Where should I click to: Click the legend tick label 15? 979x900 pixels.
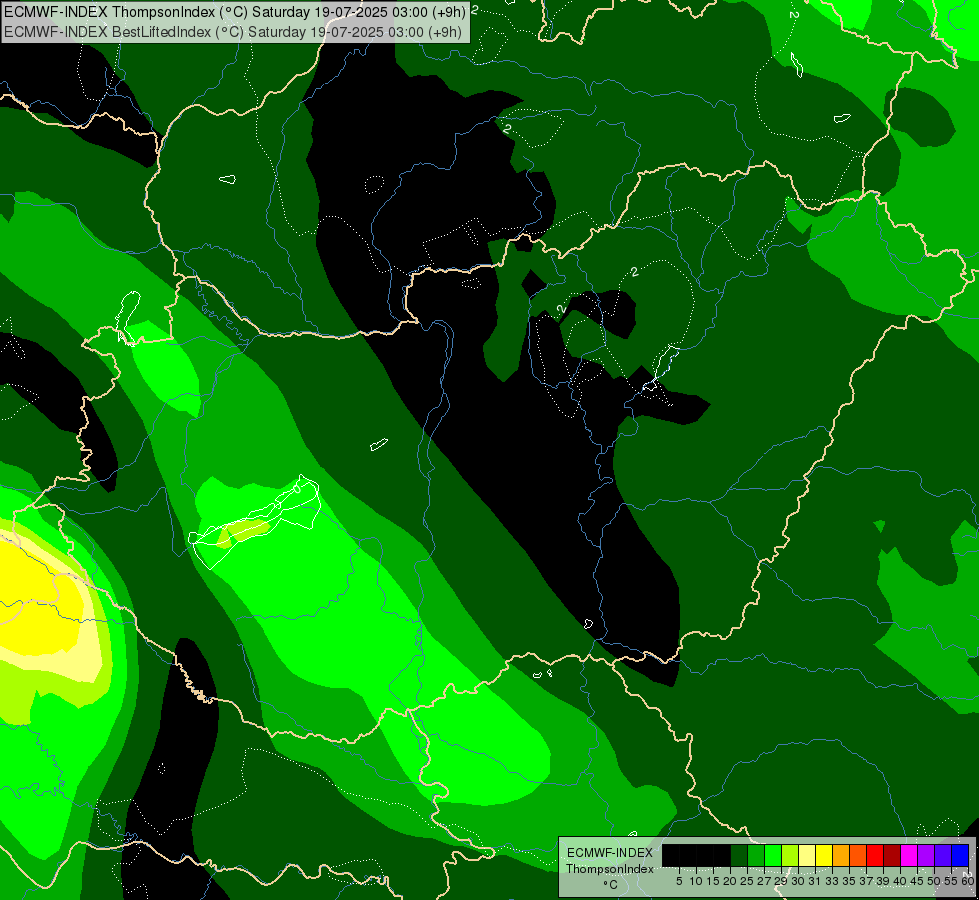point(713,881)
